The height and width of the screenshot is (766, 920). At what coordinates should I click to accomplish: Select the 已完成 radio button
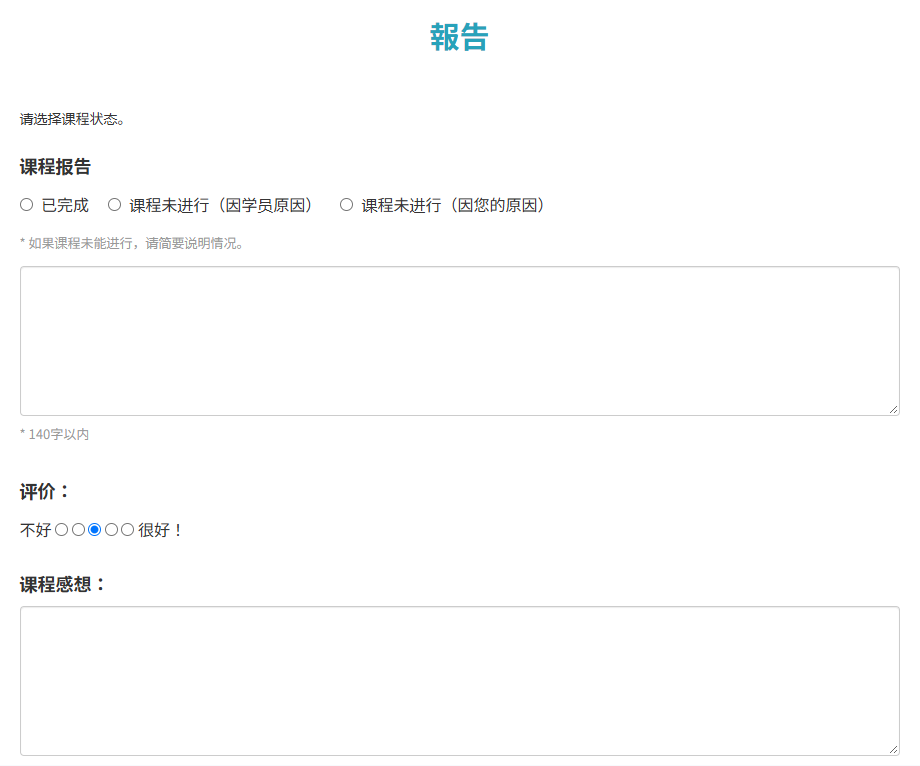[x=26, y=205]
